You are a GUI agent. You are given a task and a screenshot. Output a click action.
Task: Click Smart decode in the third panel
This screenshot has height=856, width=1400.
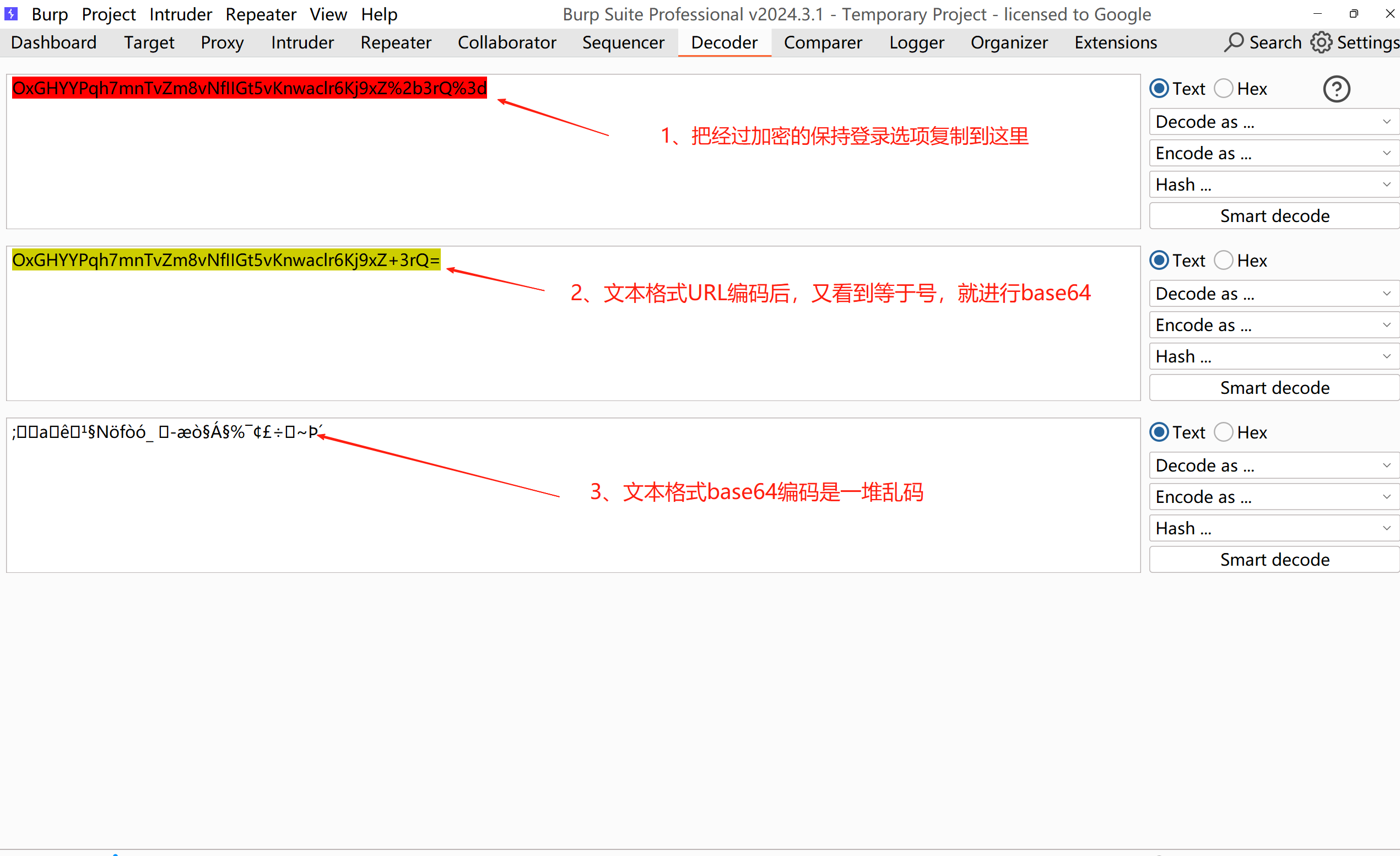(1274, 560)
